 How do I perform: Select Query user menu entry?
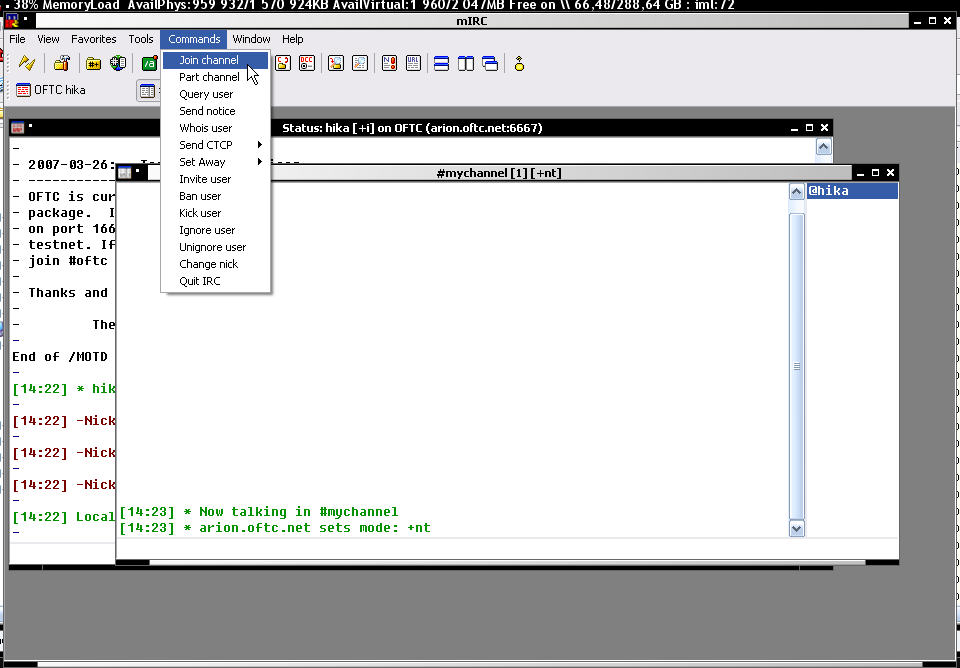tap(215, 94)
